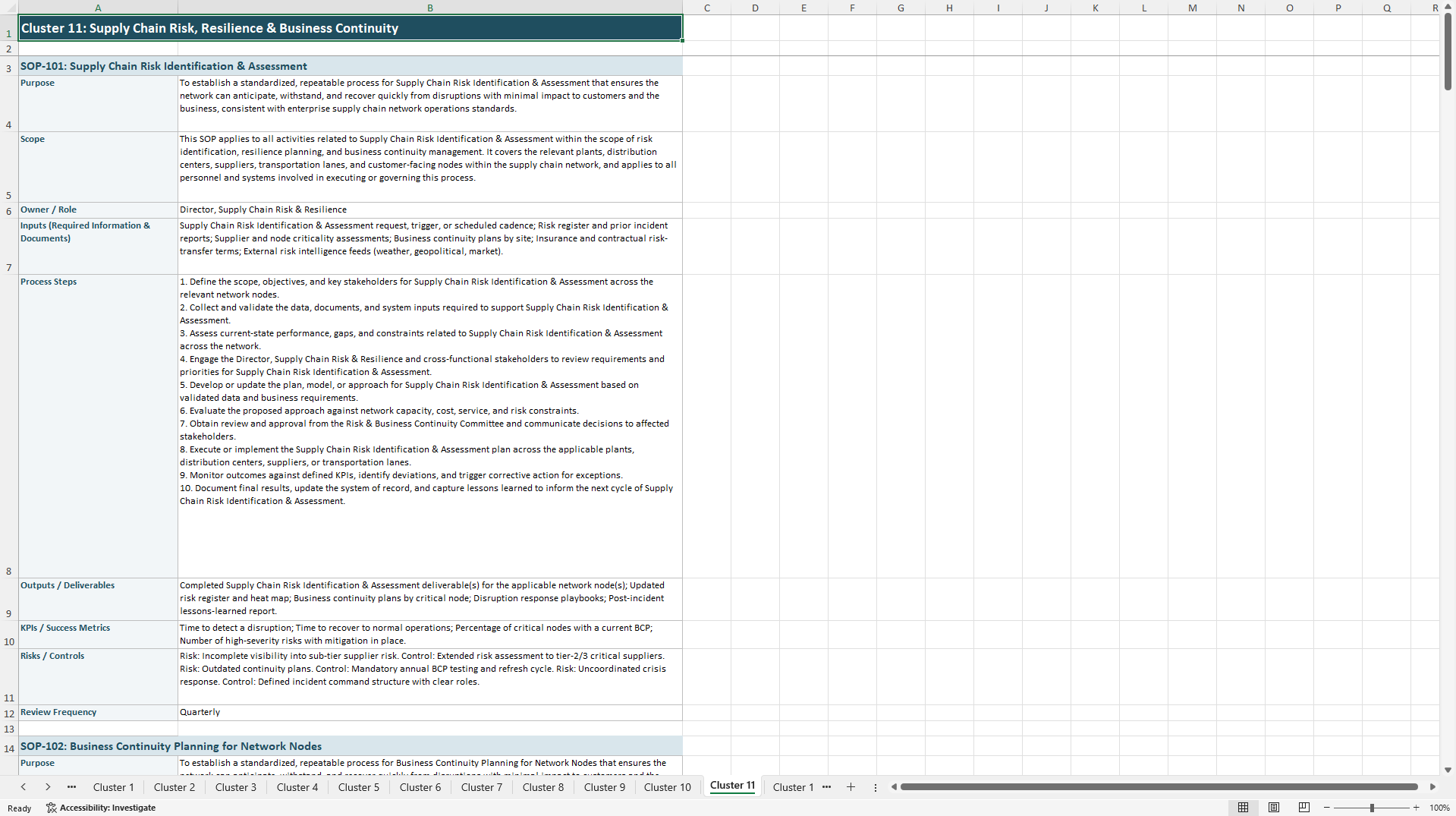Select the 'Process Steps' label cell
Viewport: 1456px width, 816px height.
coord(98,426)
